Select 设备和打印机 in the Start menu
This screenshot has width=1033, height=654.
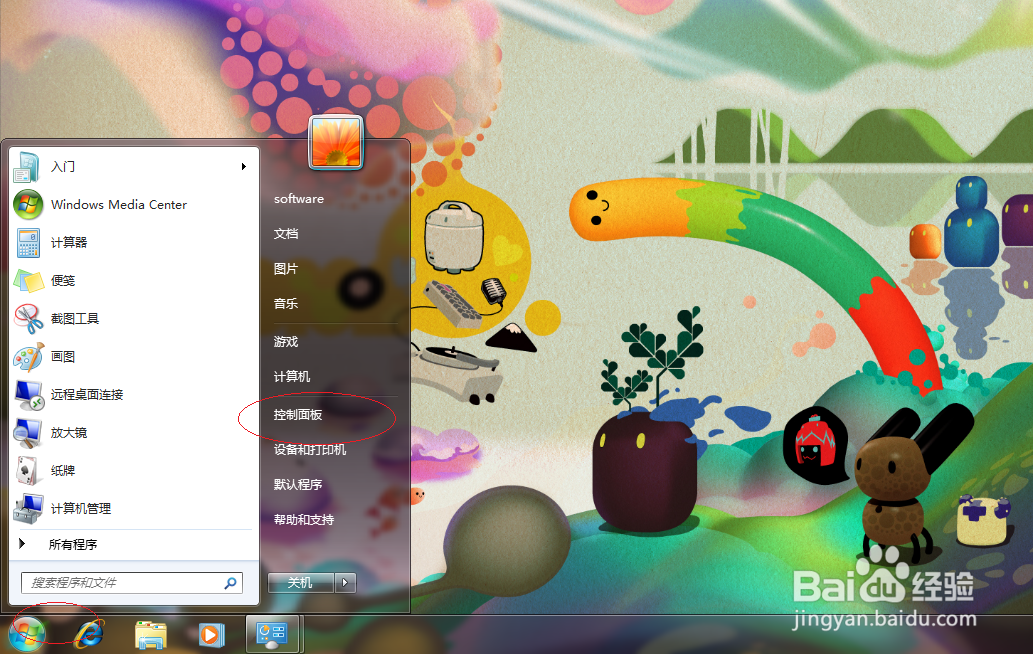click(x=311, y=448)
